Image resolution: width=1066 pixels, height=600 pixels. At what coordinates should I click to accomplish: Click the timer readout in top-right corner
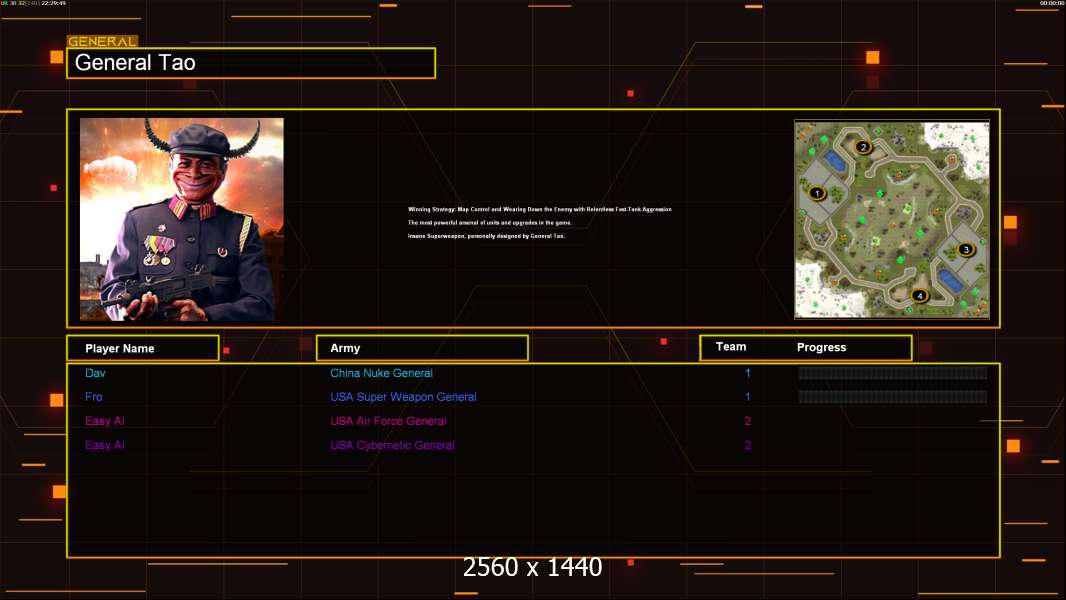pyautogui.click(x=1052, y=3)
